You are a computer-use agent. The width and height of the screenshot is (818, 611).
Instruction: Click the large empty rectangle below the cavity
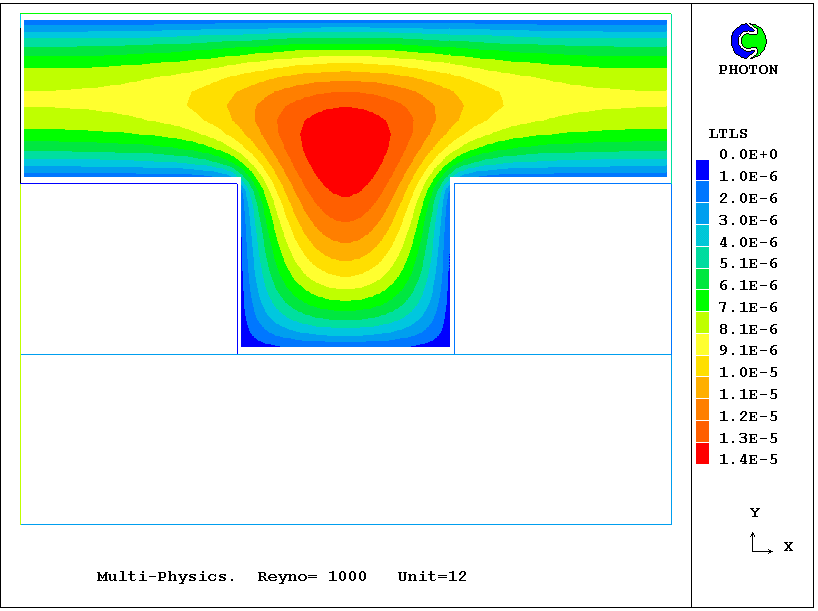tap(345, 438)
